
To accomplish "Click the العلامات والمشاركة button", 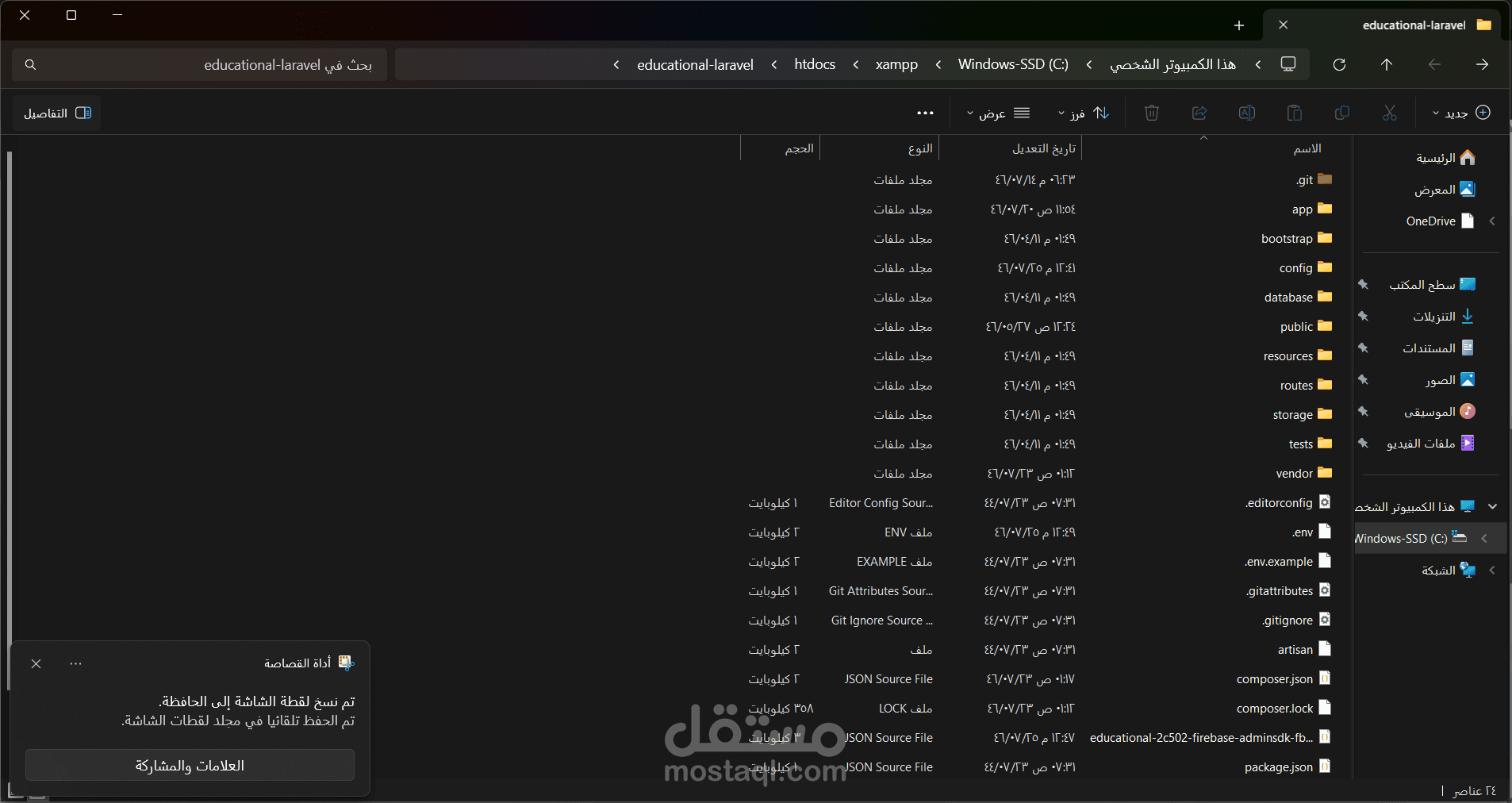I will click(190, 765).
